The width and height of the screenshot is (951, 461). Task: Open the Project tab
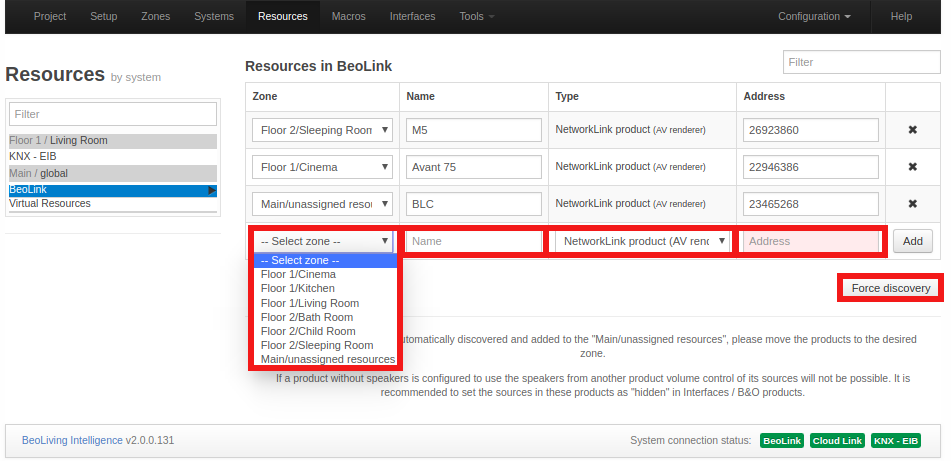[x=50, y=16]
